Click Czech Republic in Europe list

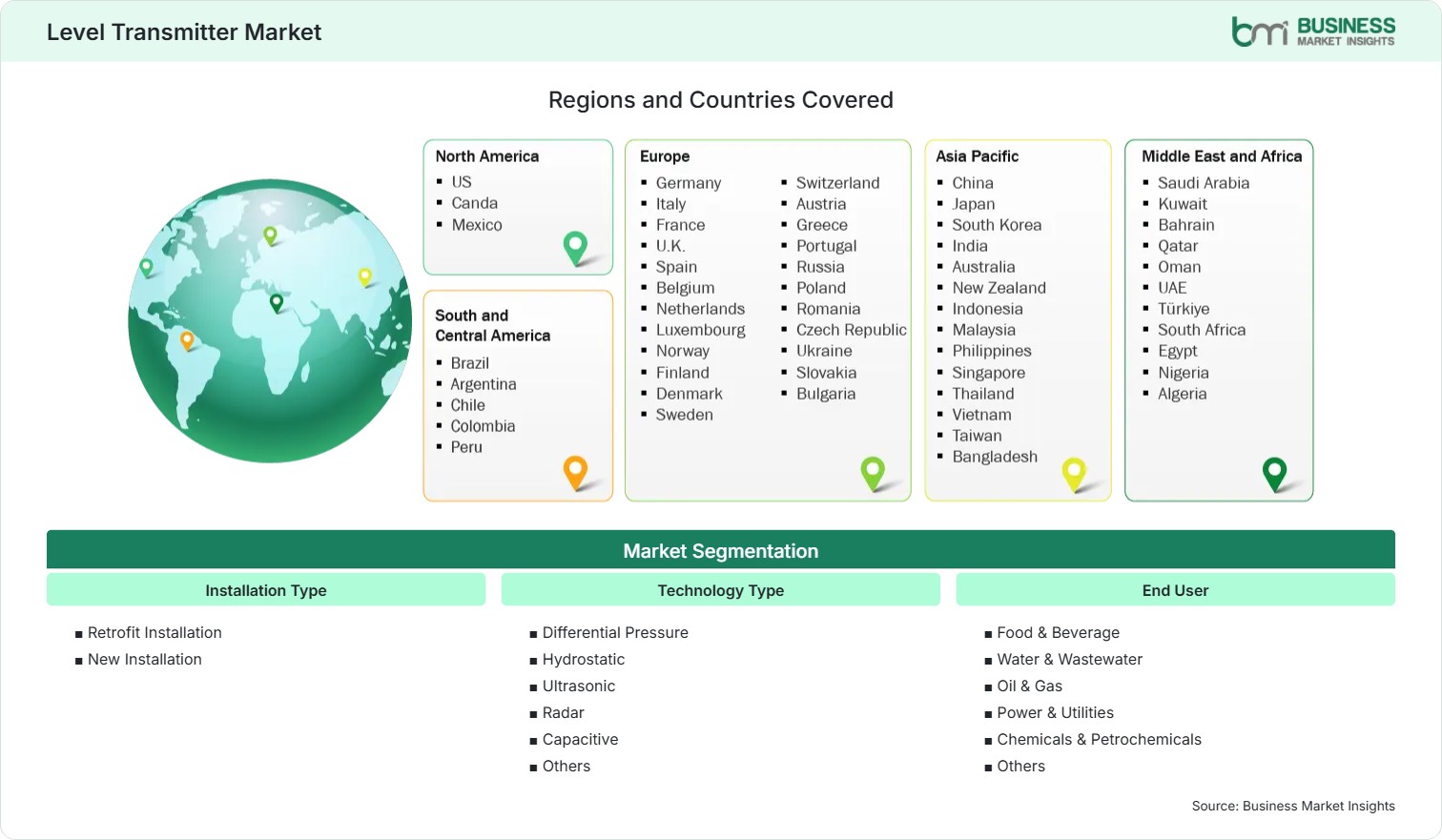point(852,330)
